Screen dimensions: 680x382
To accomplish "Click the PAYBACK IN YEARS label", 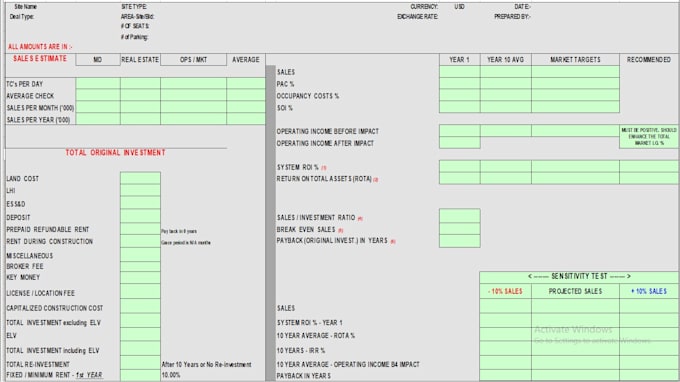I will (304, 375).
